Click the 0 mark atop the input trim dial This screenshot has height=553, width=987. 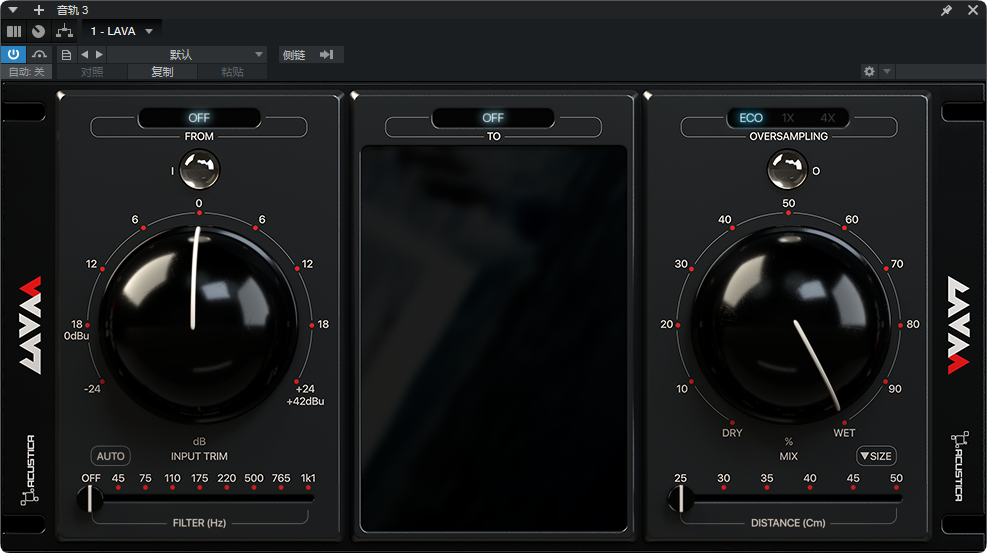199,203
